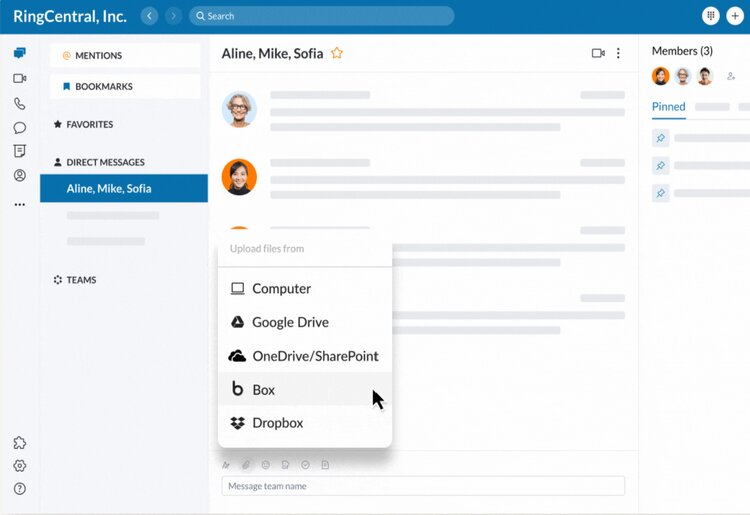Click the Message team name input field

423,486
